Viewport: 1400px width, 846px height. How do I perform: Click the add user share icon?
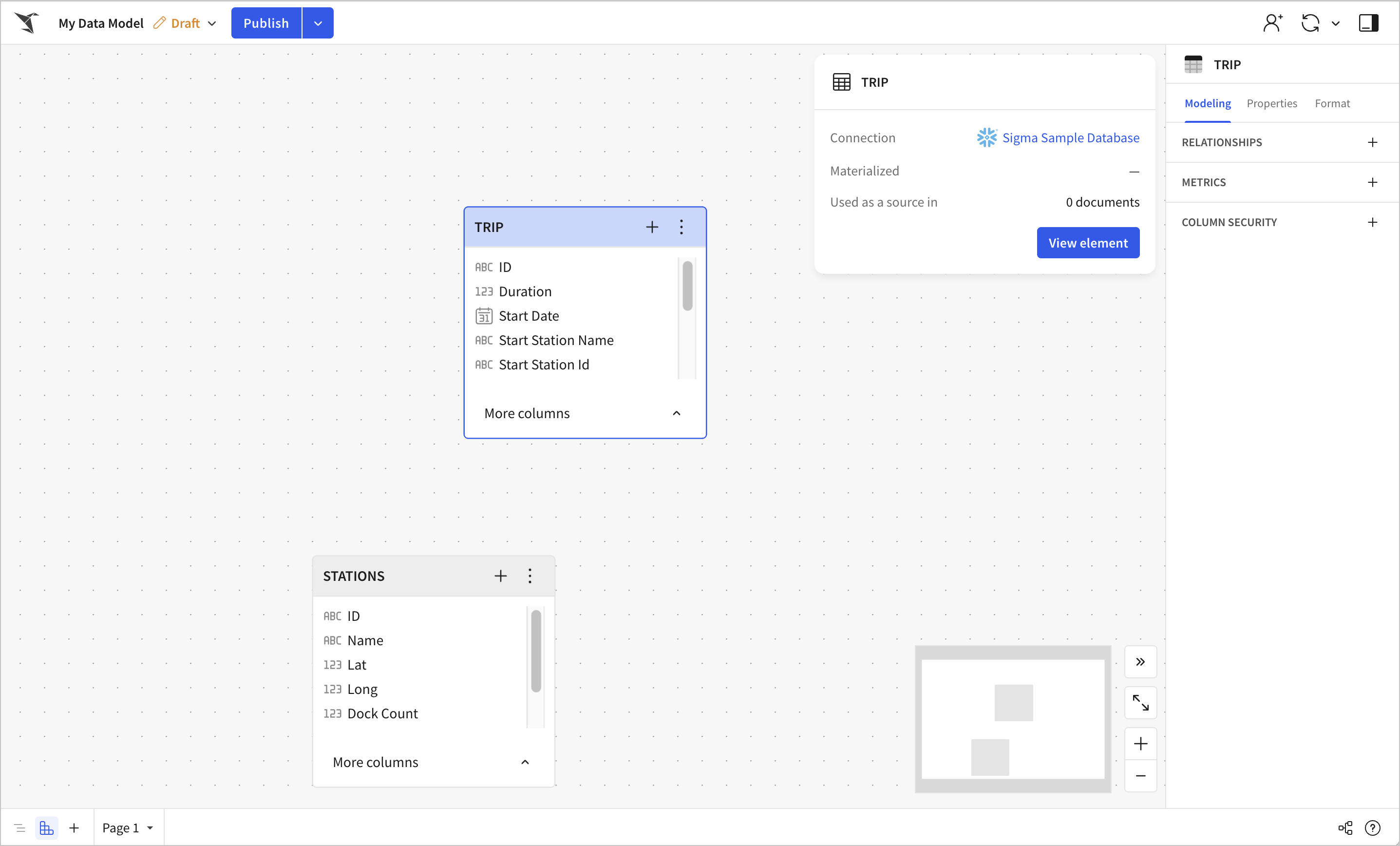tap(1273, 23)
